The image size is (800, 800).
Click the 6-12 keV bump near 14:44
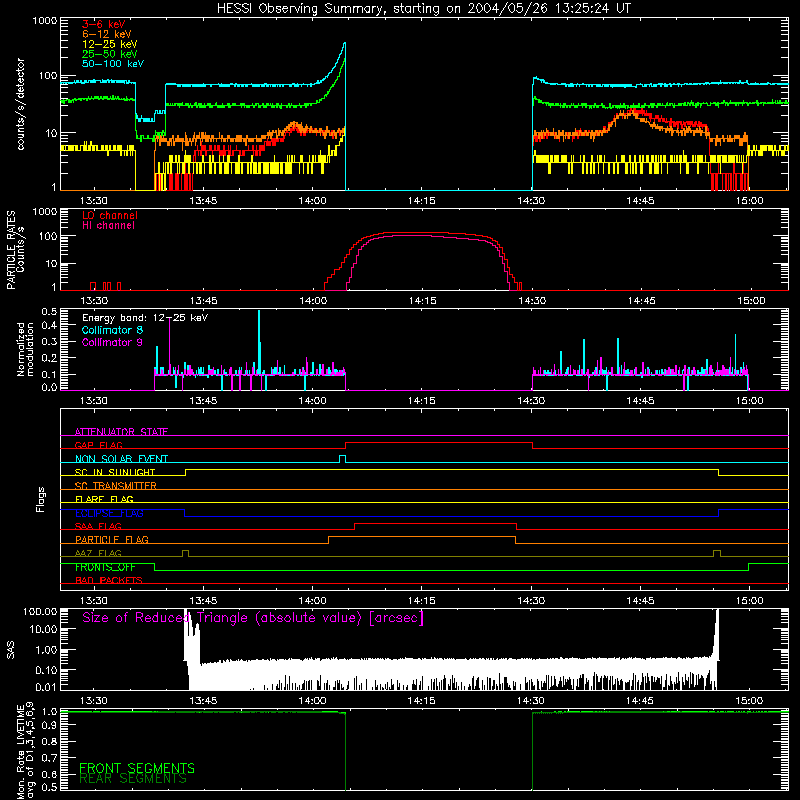[632, 115]
